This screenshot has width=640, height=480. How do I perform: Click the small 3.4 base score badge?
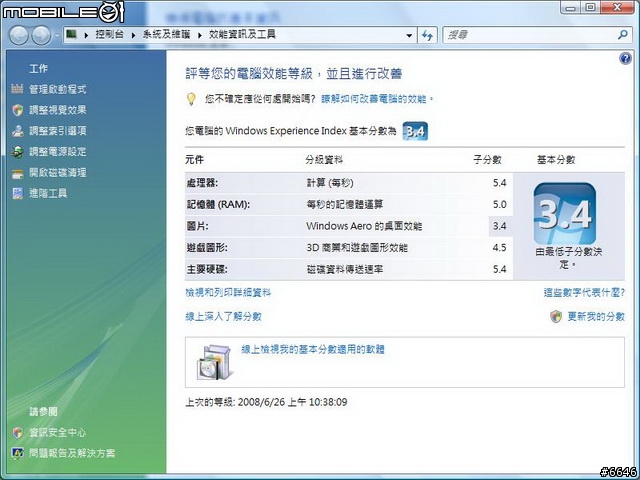415,131
